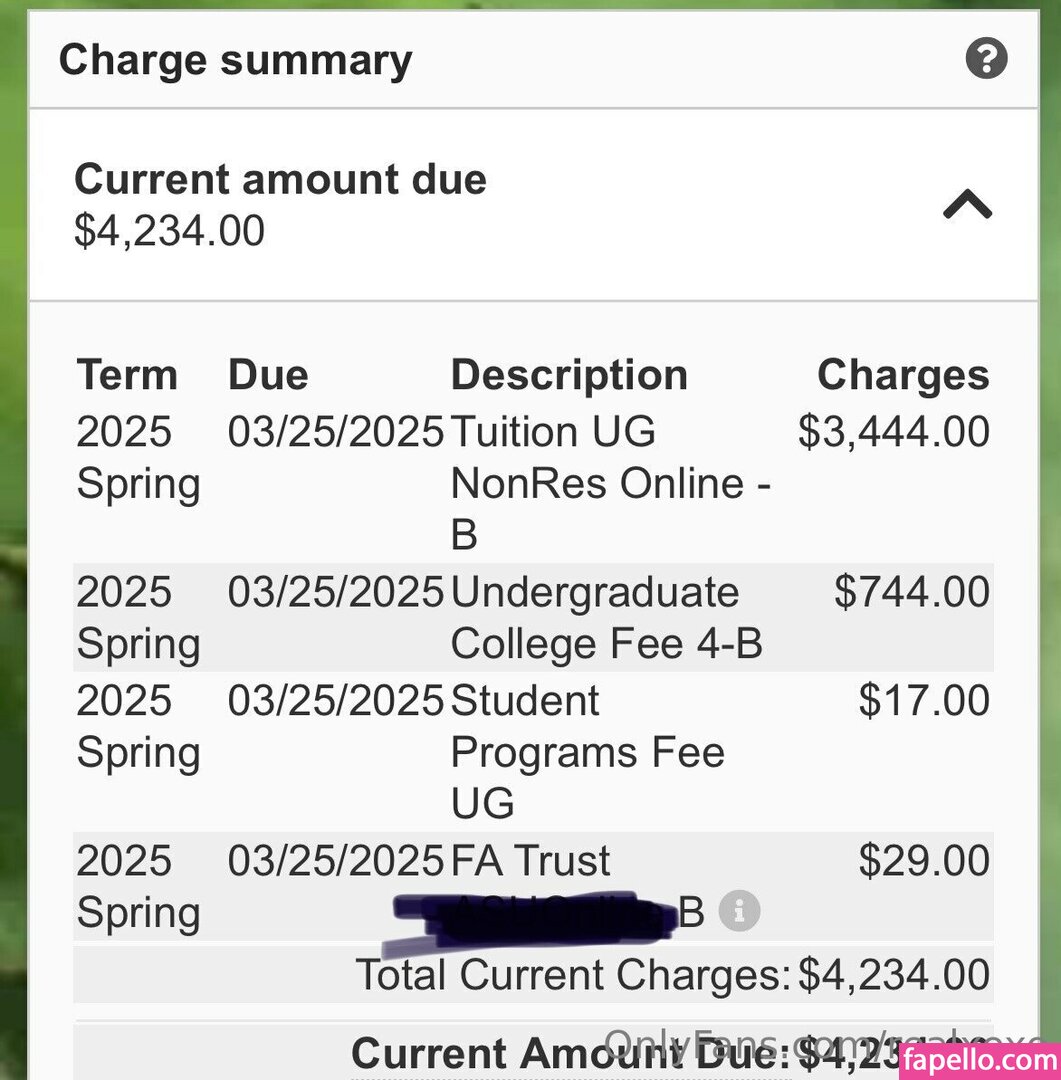Click the Total Current Charges label
Viewport: 1061px width, 1080px height.
click(x=573, y=975)
